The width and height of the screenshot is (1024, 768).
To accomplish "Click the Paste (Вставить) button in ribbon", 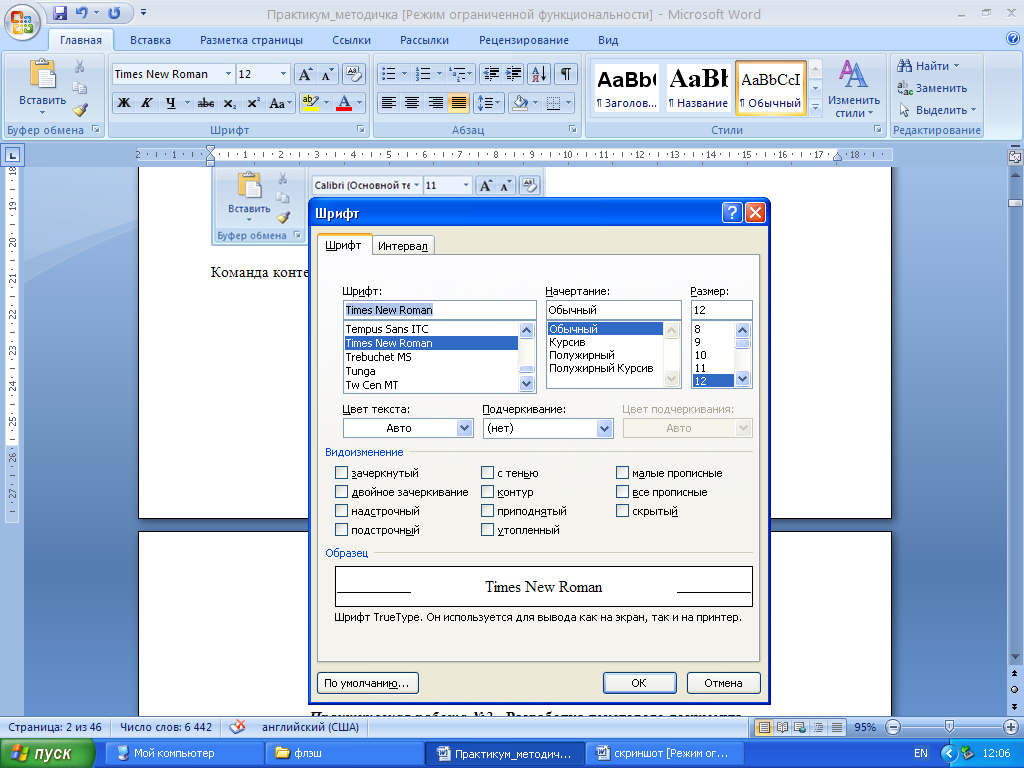I will [x=42, y=86].
